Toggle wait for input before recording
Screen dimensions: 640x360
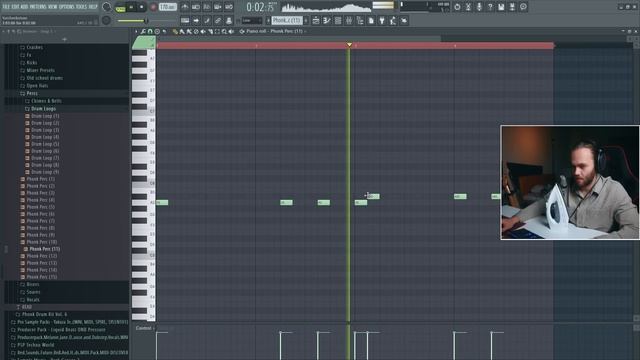196,7
